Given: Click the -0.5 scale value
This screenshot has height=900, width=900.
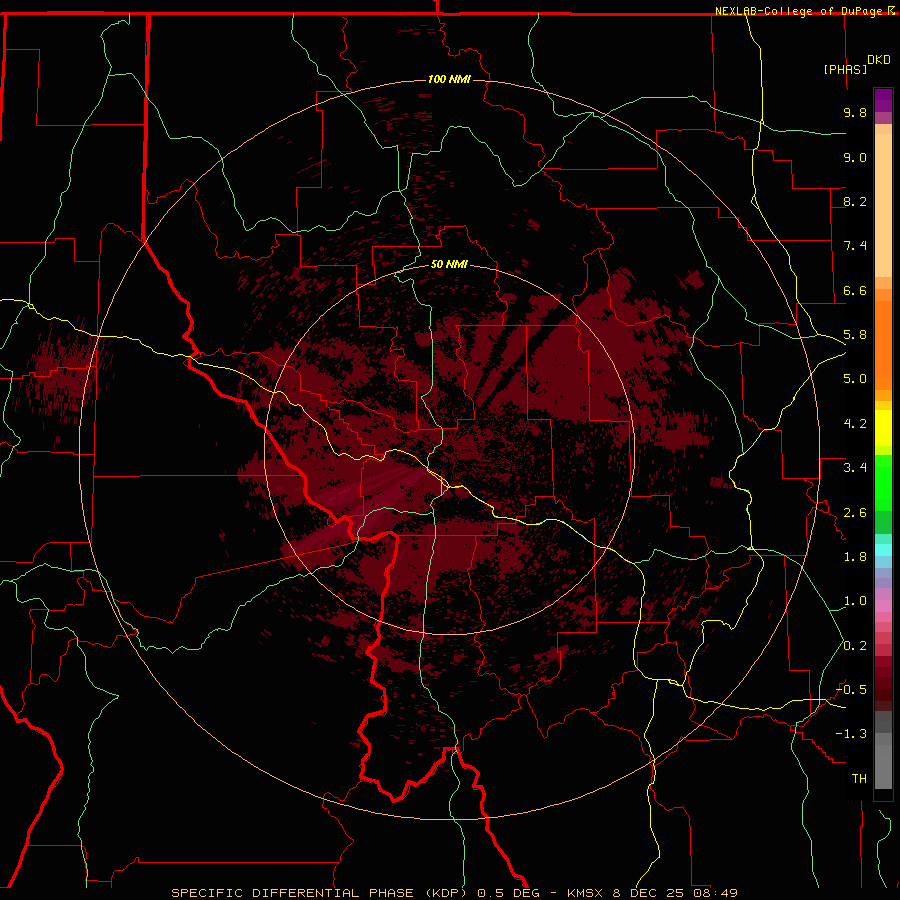Looking at the screenshot, I should pyautogui.click(x=851, y=690).
